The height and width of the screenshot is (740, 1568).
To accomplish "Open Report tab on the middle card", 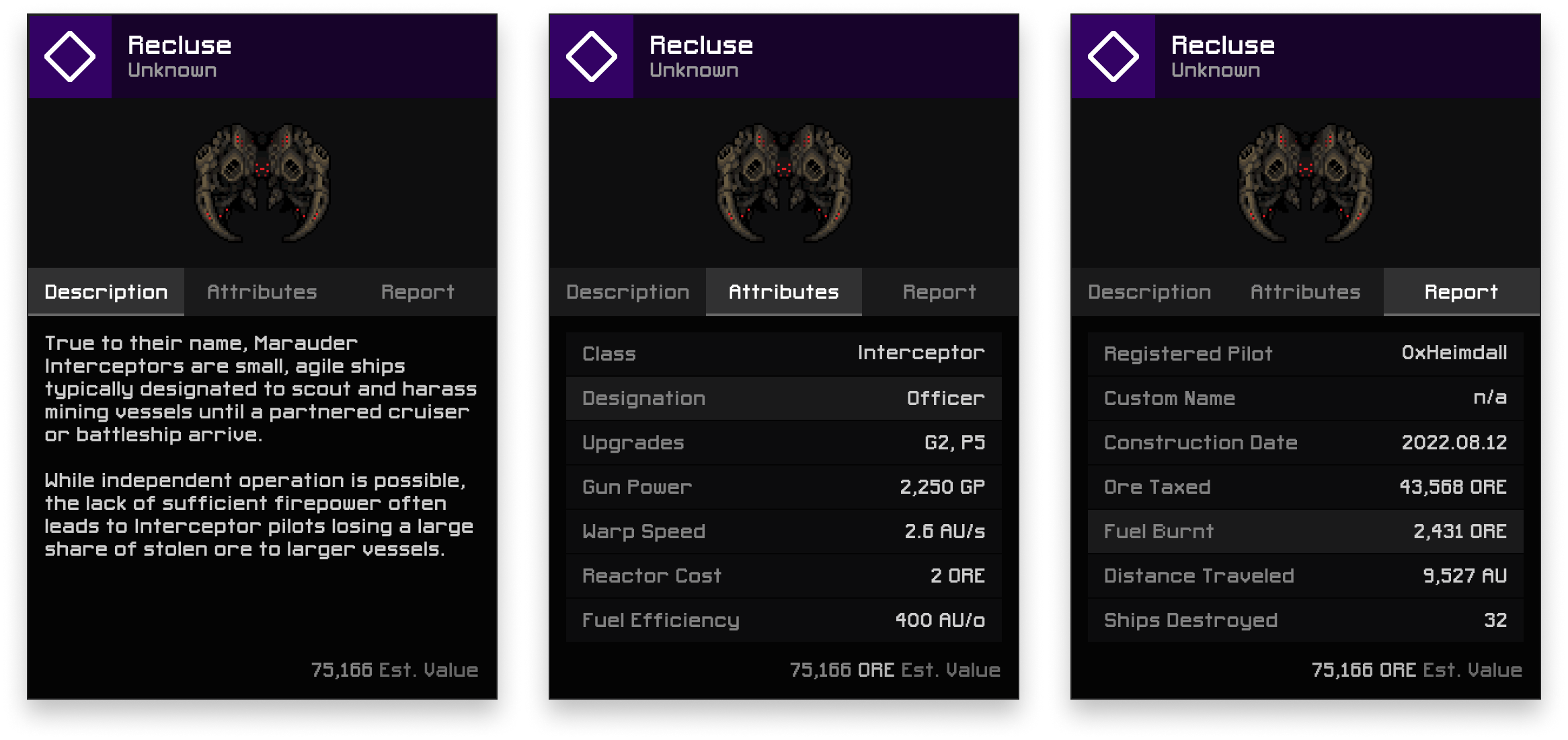I will (x=939, y=292).
